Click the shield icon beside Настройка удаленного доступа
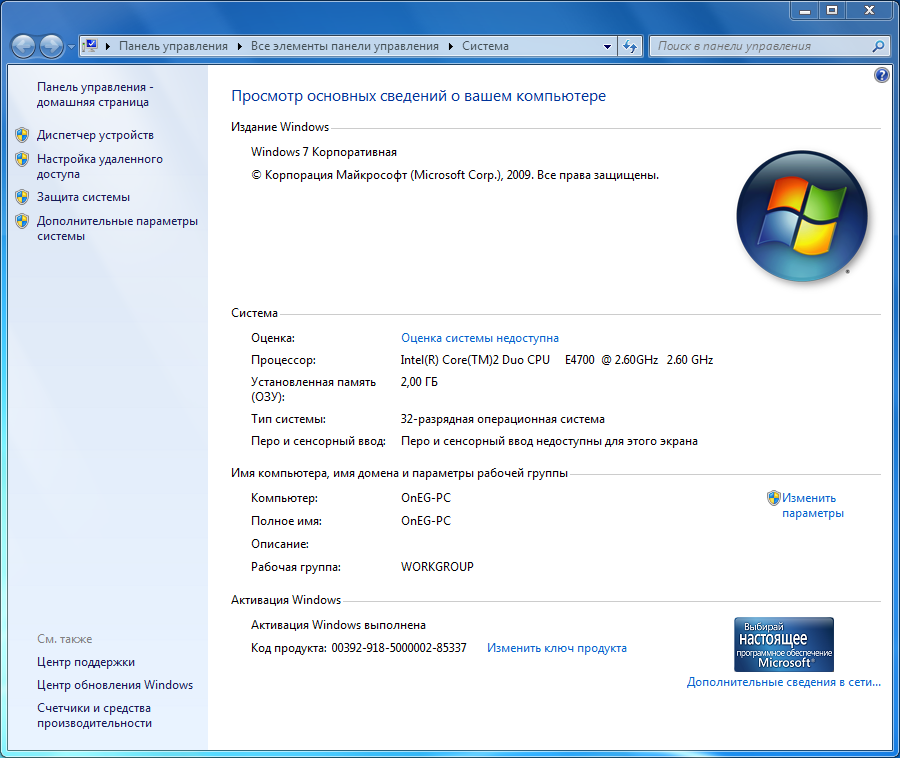The height and width of the screenshot is (758, 900). (x=22, y=159)
